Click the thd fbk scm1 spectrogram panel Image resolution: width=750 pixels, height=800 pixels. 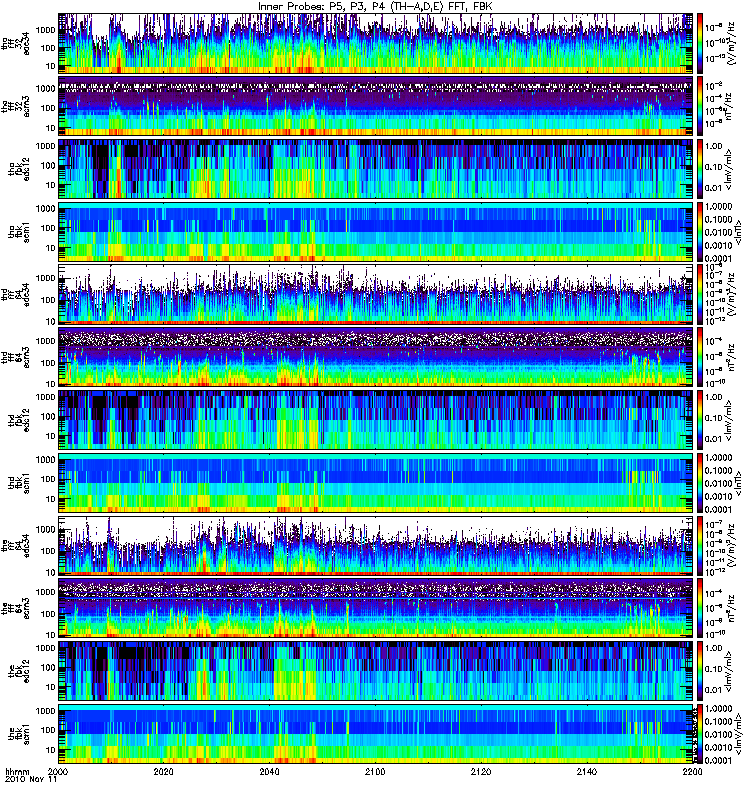[376, 483]
